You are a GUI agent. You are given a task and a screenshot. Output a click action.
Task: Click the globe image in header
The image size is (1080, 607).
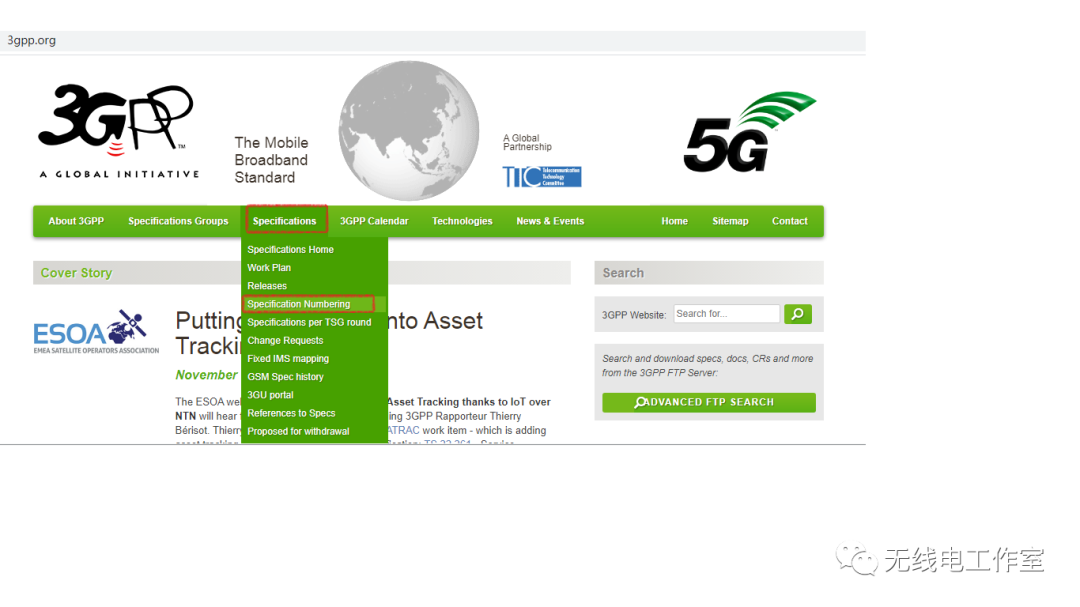tap(408, 131)
